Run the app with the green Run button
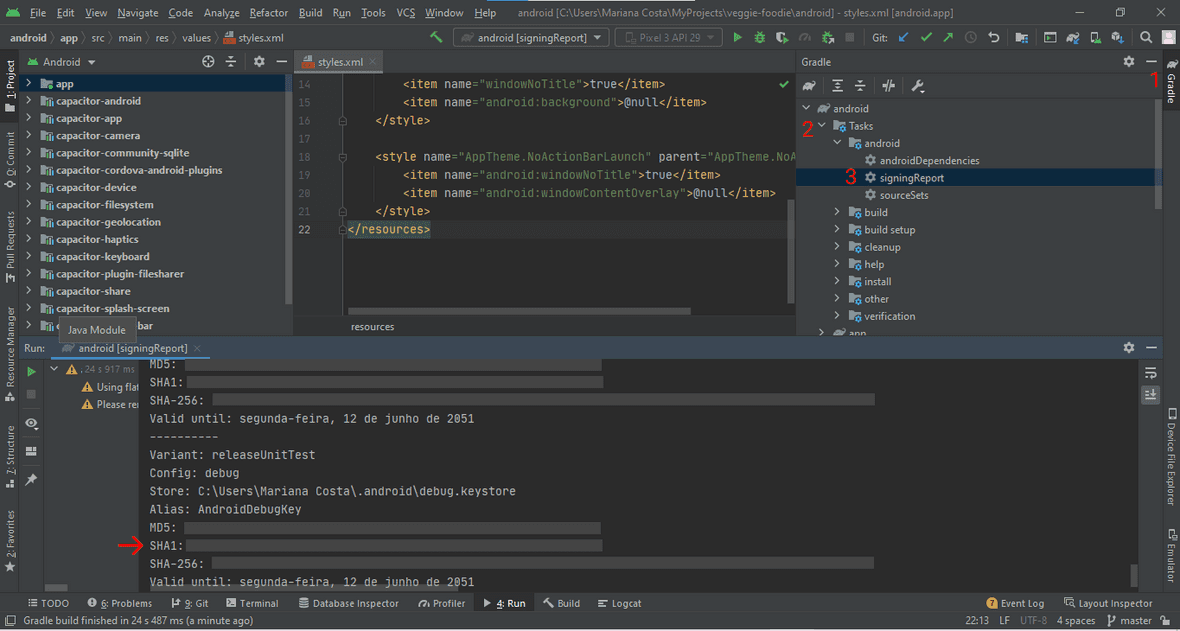1180x631 pixels. 737,37
